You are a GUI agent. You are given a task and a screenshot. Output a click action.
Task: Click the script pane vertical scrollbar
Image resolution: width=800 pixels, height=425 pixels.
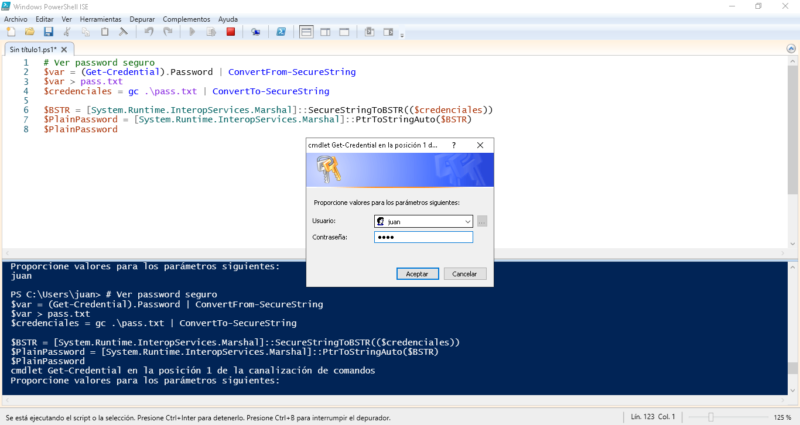point(792,130)
